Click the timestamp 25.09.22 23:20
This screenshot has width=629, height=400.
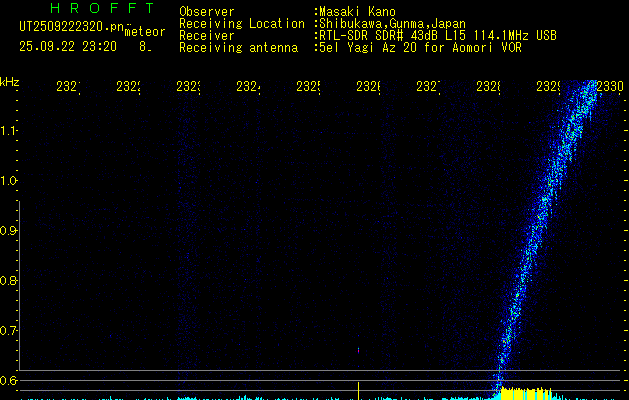68,47
